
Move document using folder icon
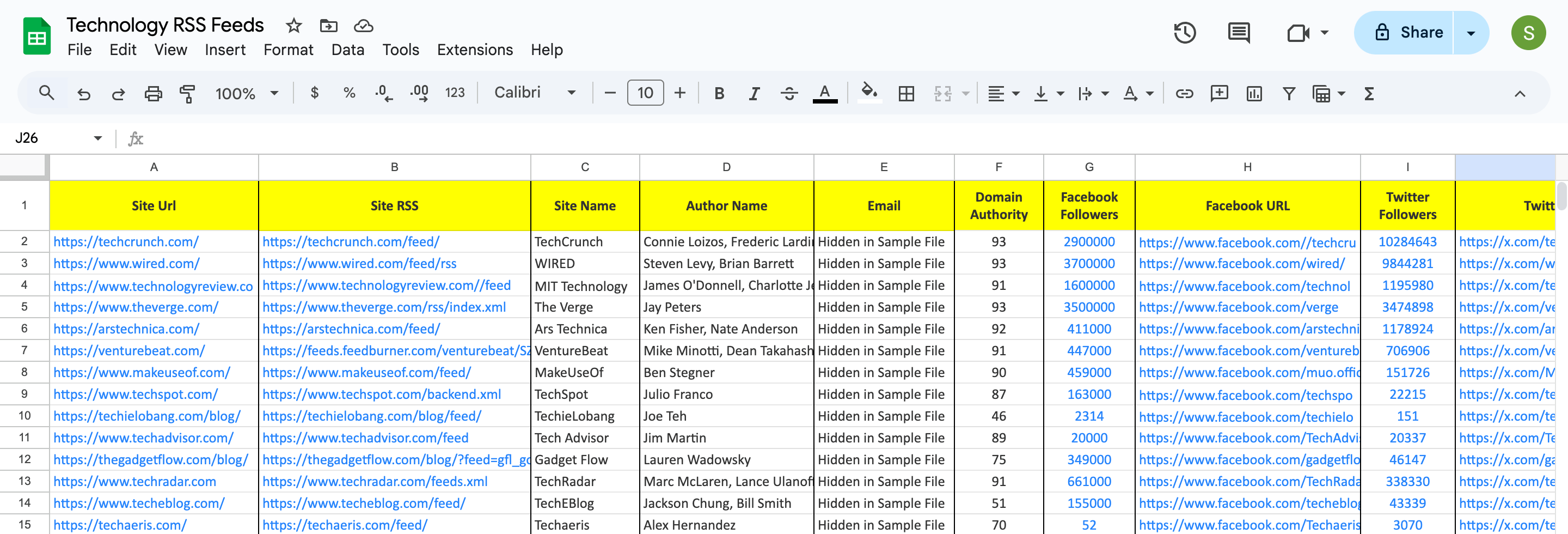click(329, 26)
